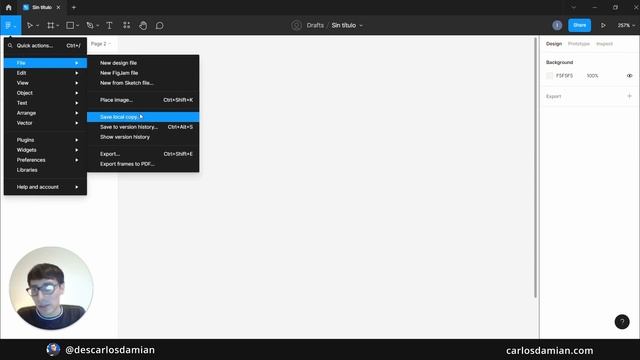Choose New design file
The width and height of the screenshot is (640, 360).
pyautogui.click(x=143, y=63)
